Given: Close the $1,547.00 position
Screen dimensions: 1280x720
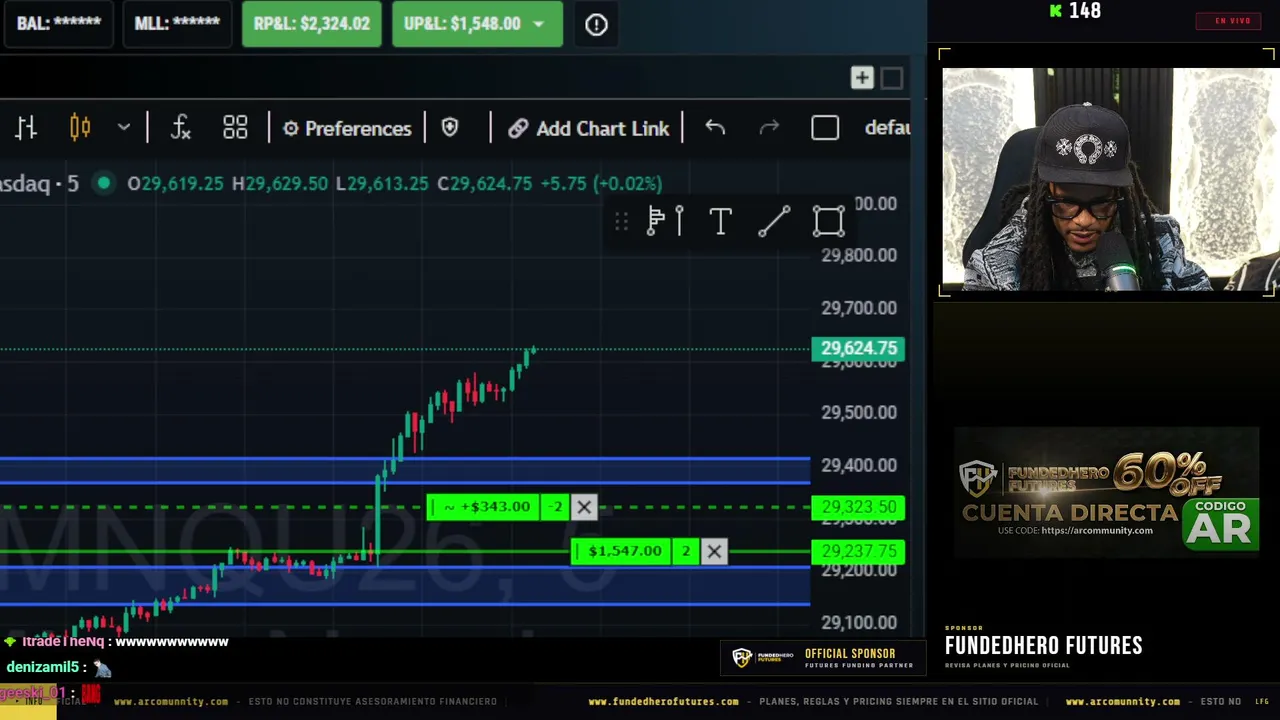Looking at the screenshot, I should 714,551.
